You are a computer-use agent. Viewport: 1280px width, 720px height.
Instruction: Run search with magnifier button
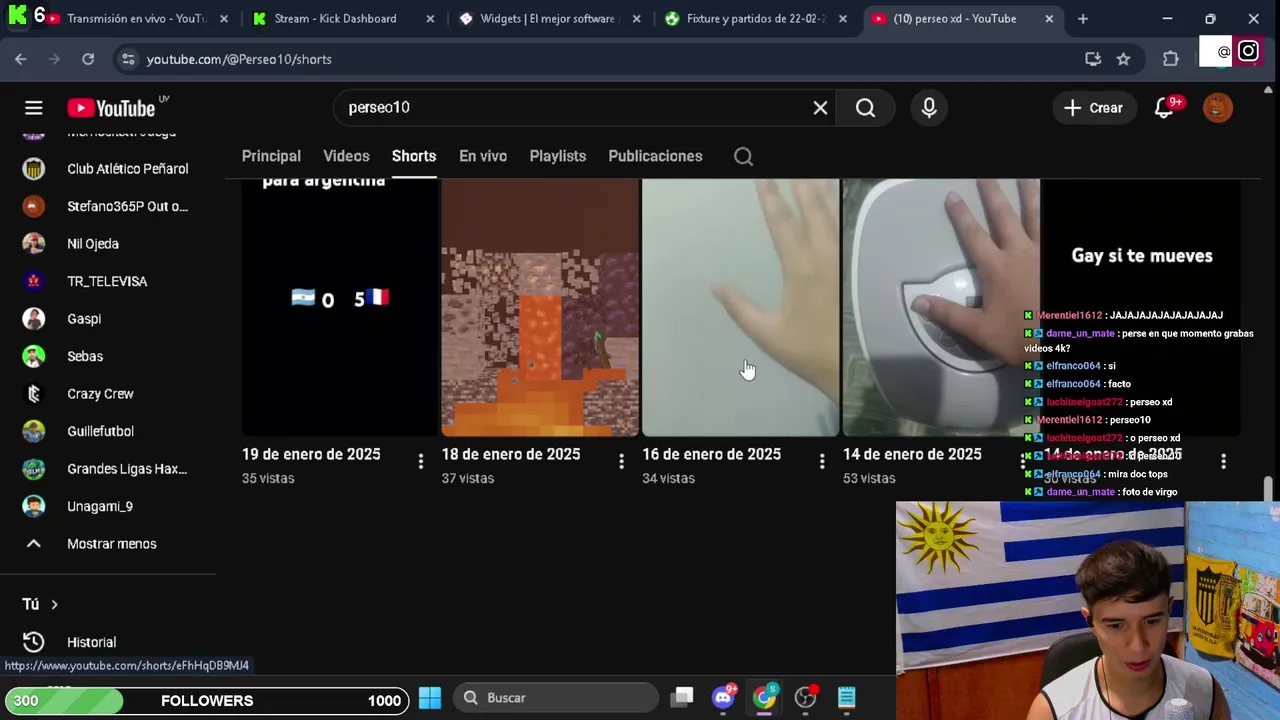(866, 108)
